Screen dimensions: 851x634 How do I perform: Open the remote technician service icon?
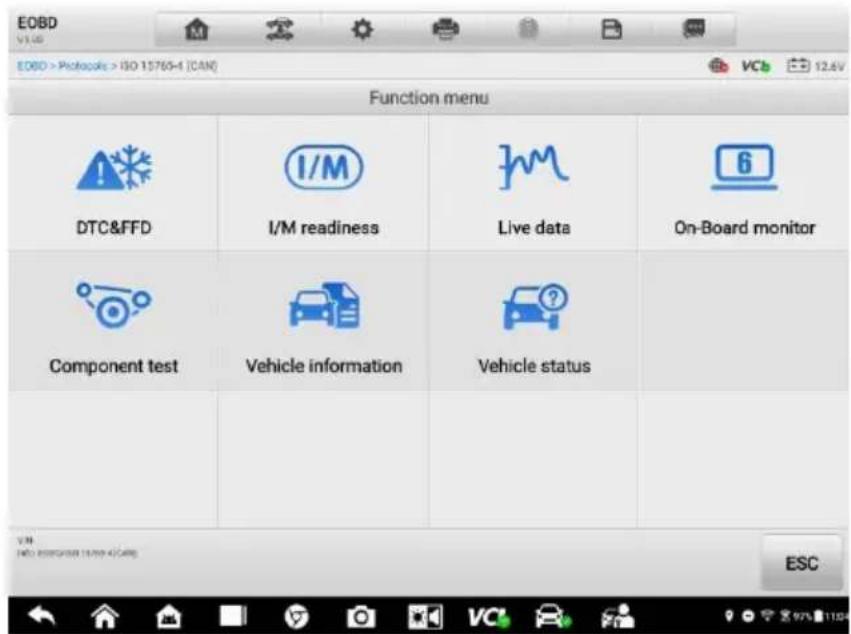[x=618, y=617]
